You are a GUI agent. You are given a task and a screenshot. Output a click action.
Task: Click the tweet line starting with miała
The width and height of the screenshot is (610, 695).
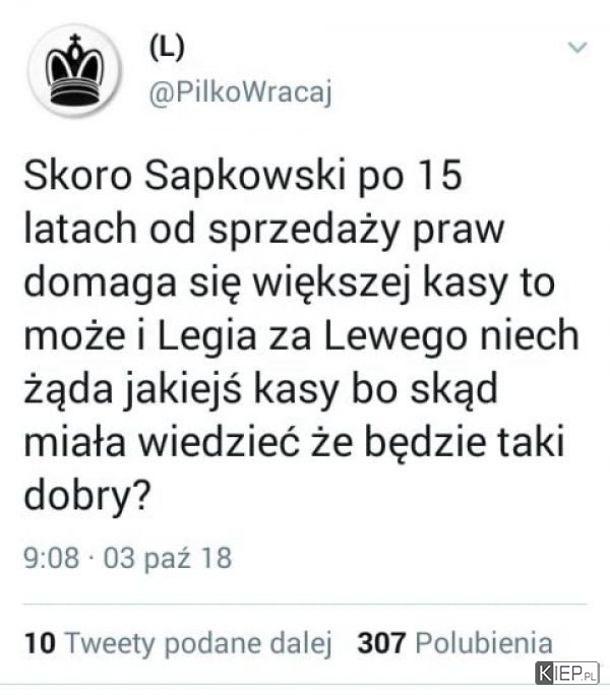(x=294, y=442)
